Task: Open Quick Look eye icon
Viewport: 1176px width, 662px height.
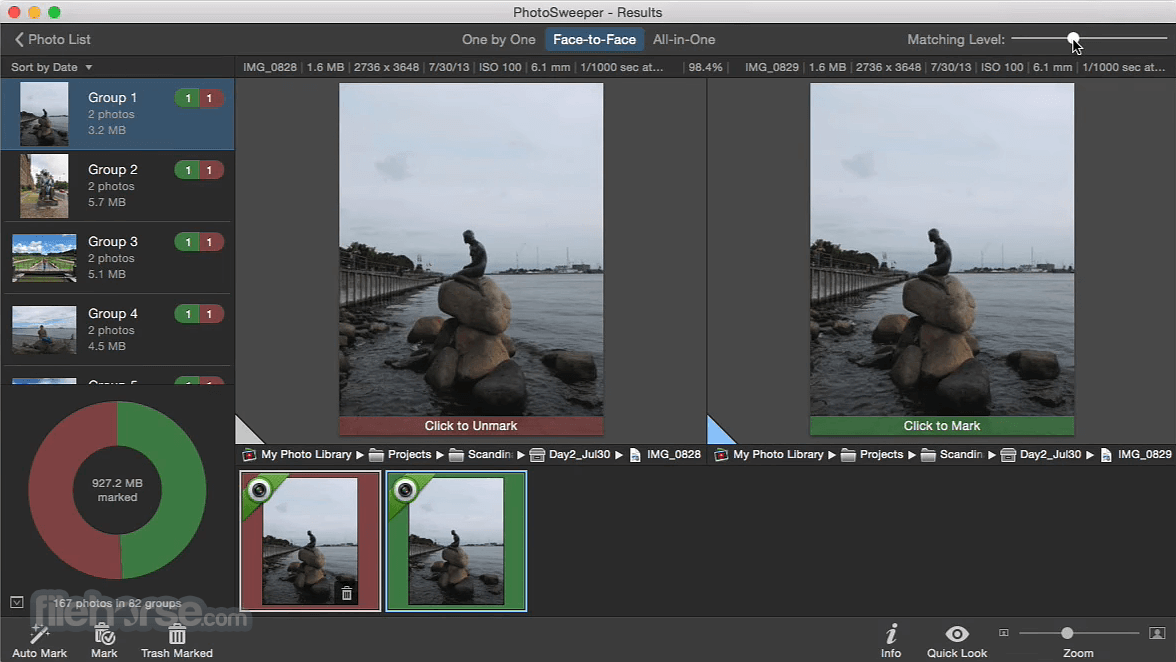Action: (x=957, y=634)
